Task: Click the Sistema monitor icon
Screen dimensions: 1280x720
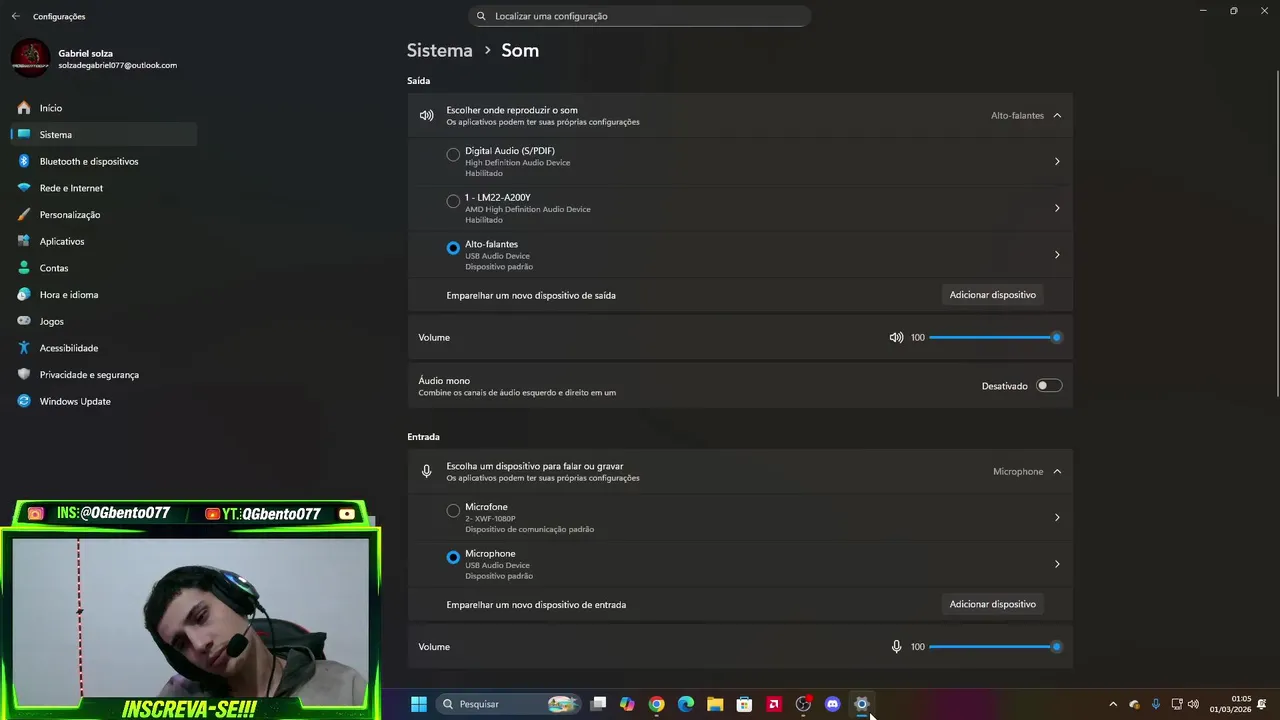Action: (x=24, y=135)
